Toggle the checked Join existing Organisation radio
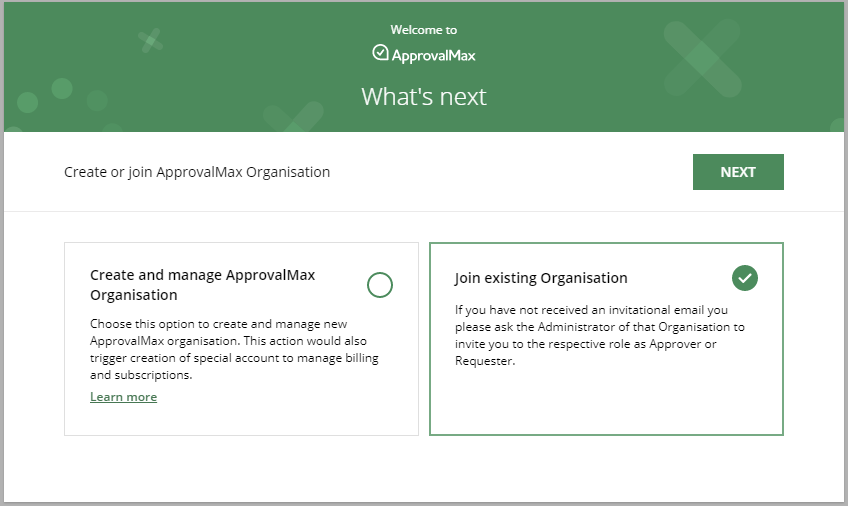The height and width of the screenshot is (506, 848). click(745, 278)
